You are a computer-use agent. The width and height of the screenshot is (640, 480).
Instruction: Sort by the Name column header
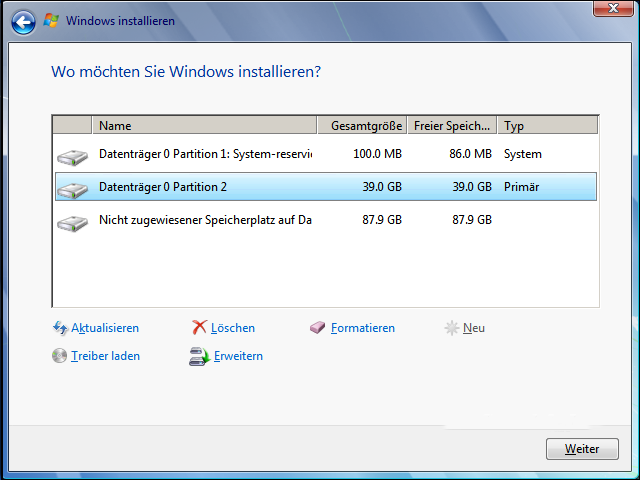(204, 125)
